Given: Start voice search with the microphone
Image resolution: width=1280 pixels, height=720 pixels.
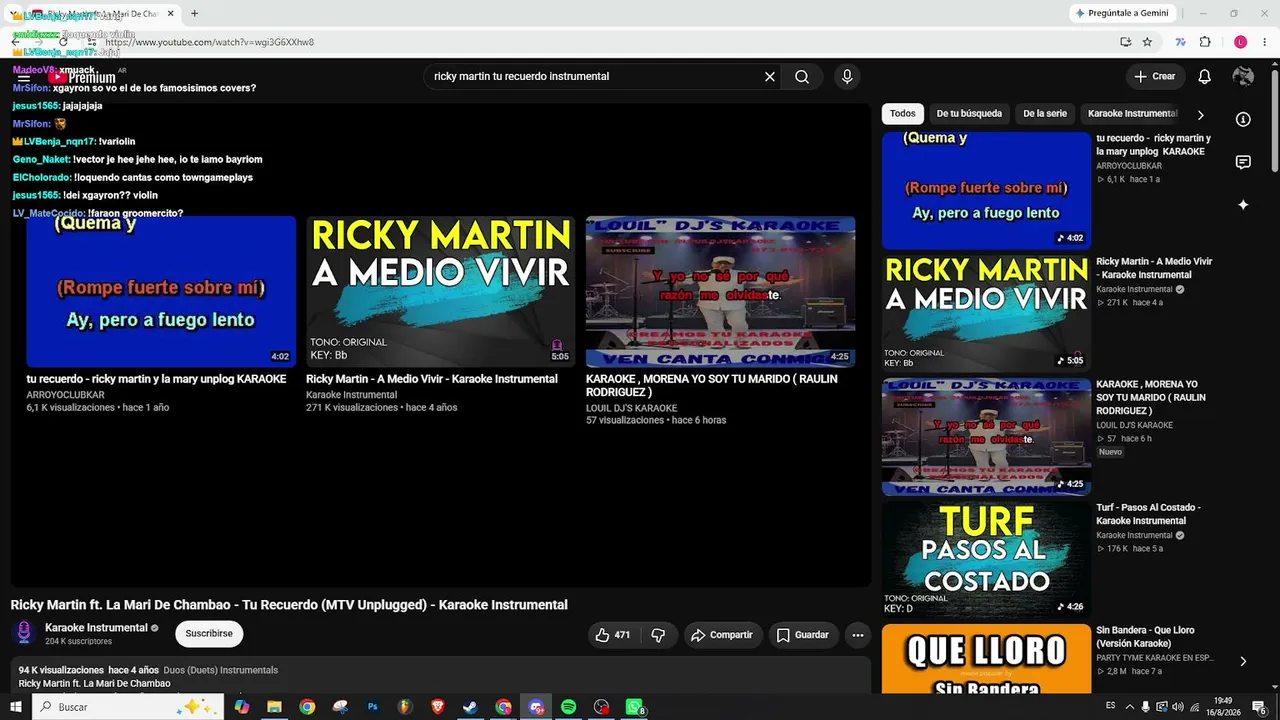Looking at the screenshot, I should (x=847, y=77).
